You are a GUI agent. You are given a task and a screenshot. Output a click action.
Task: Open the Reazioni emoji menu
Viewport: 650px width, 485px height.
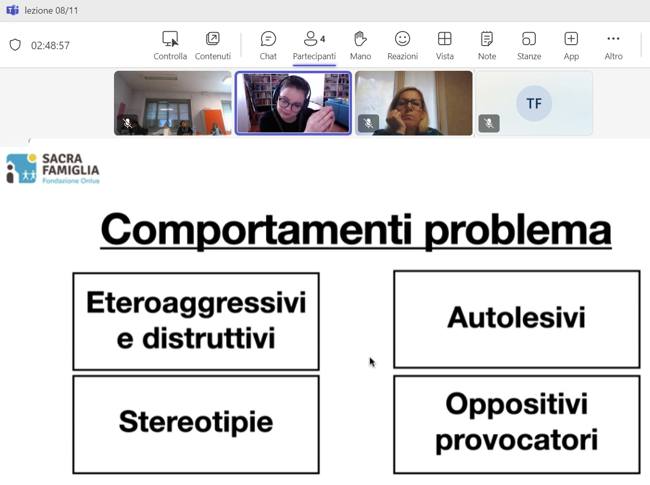pyautogui.click(x=403, y=45)
